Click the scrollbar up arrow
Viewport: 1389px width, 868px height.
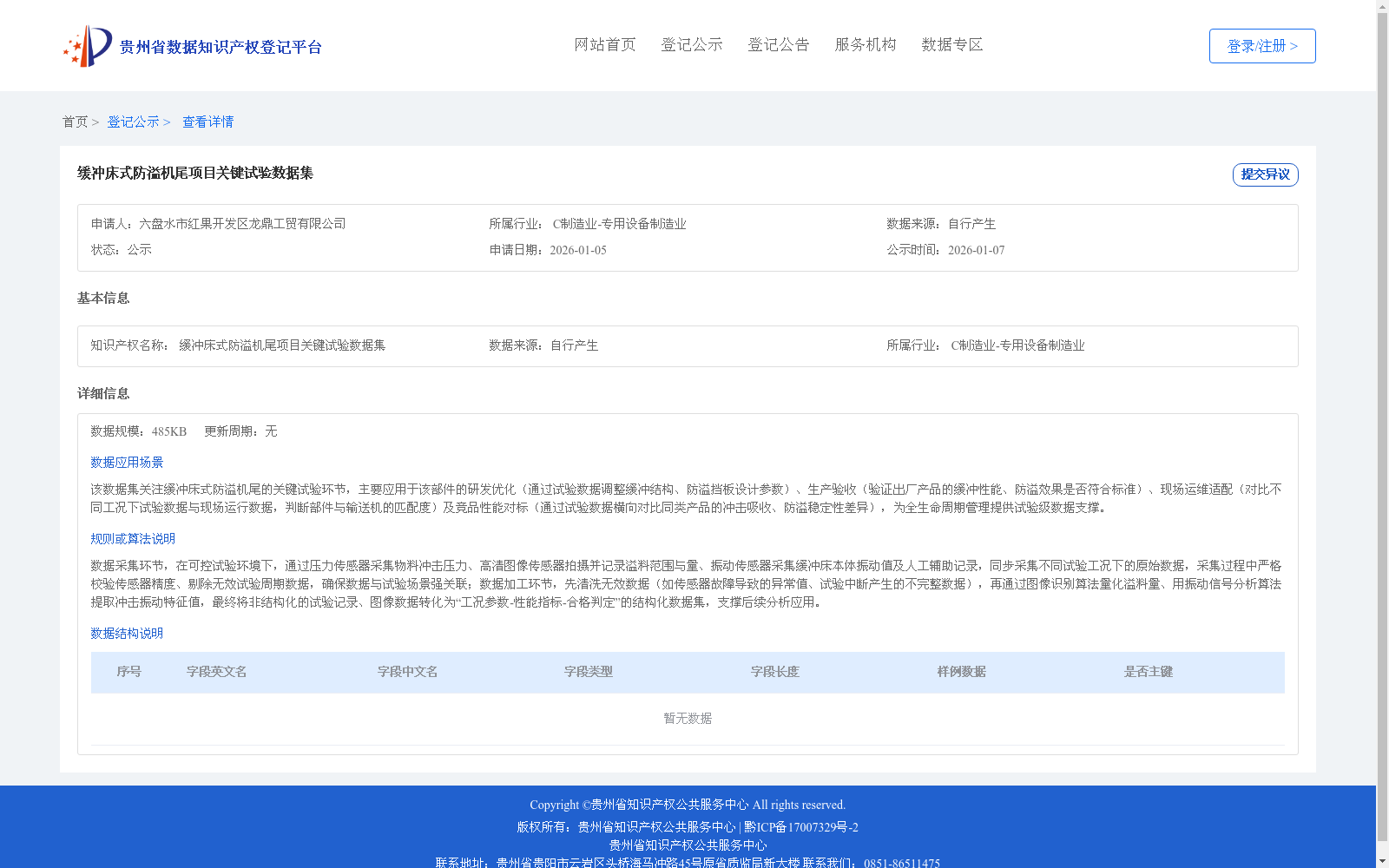point(1383,5)
